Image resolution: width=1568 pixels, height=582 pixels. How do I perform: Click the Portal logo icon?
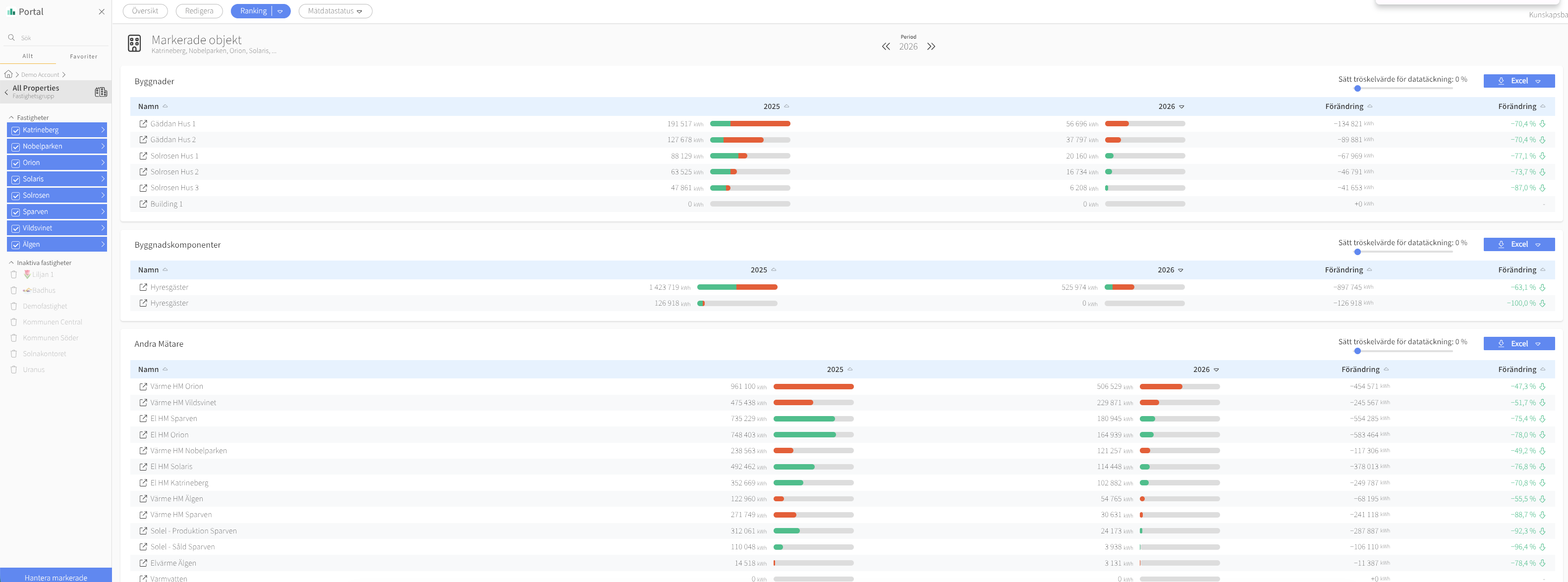(11, 11)
